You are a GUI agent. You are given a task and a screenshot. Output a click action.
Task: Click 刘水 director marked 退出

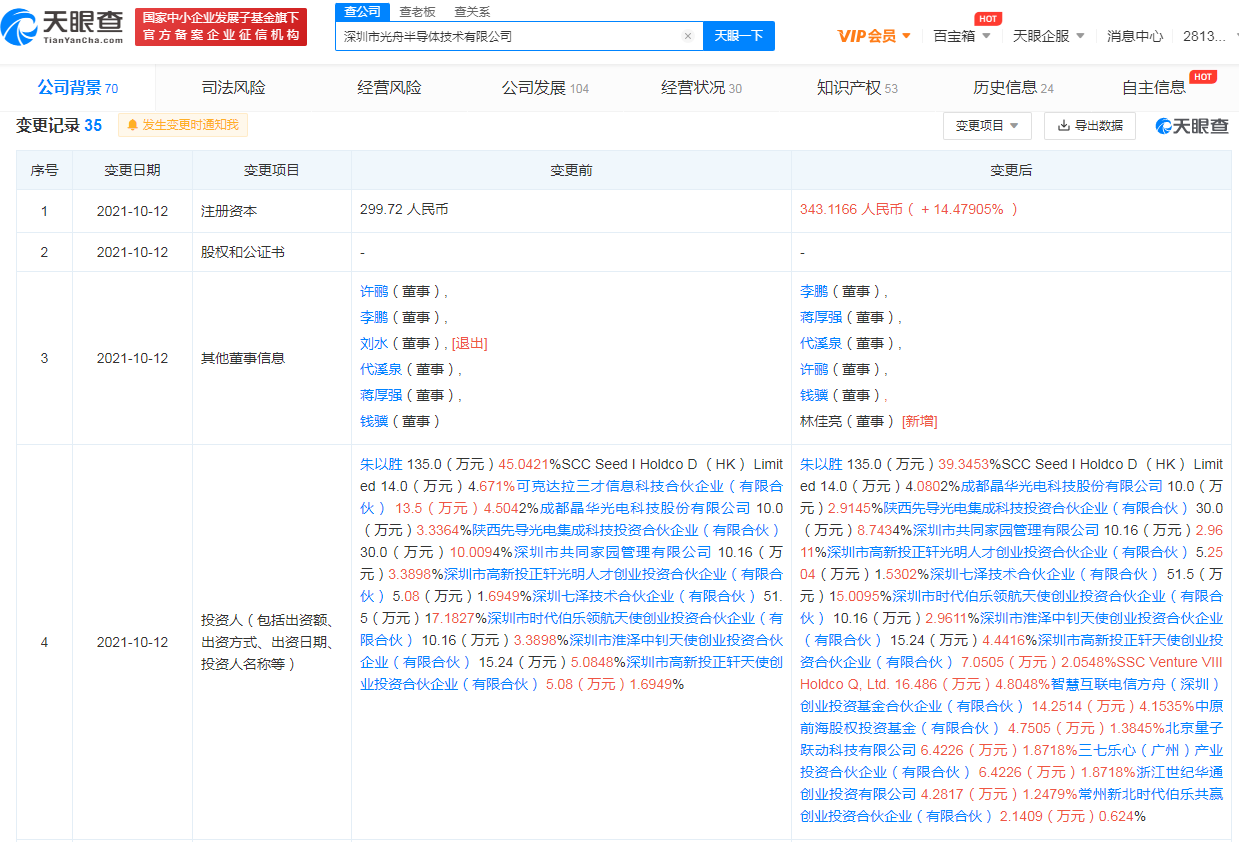pos(374,343)
